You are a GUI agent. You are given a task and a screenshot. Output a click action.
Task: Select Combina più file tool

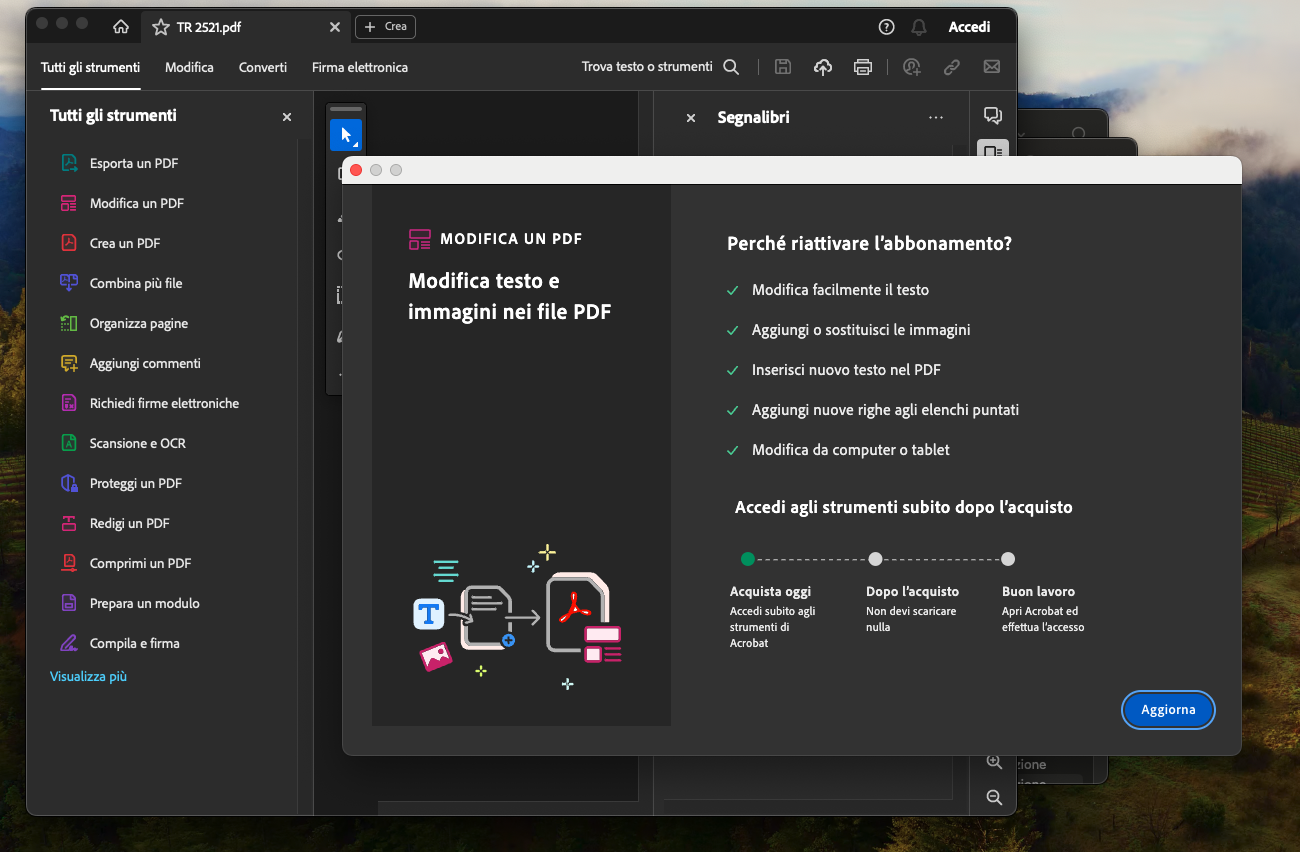pyautogui.click(x=136, y=283)
